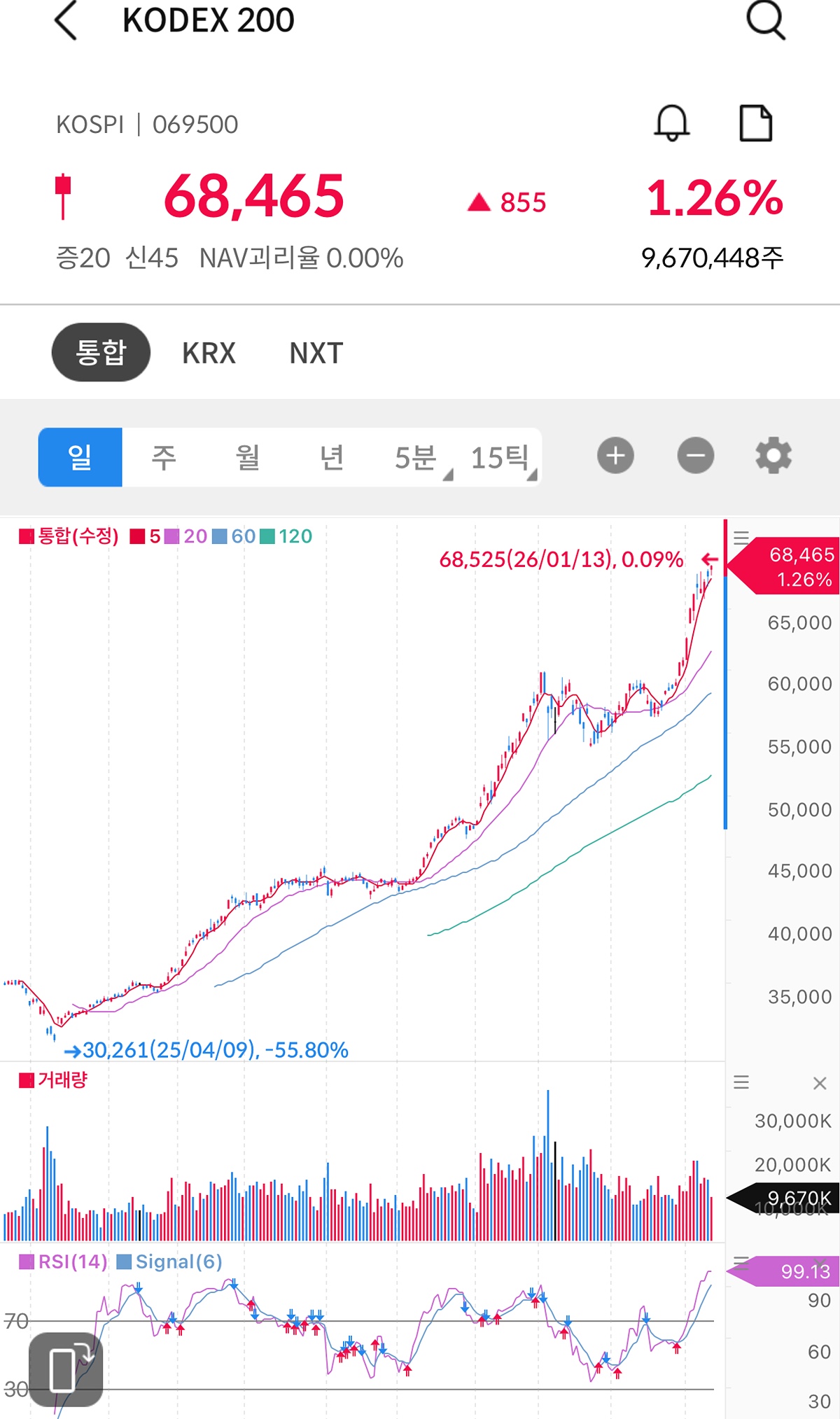Click the red candlestick icon beside price
Screen dimensions: 840x1419
(x=63, y=196)
